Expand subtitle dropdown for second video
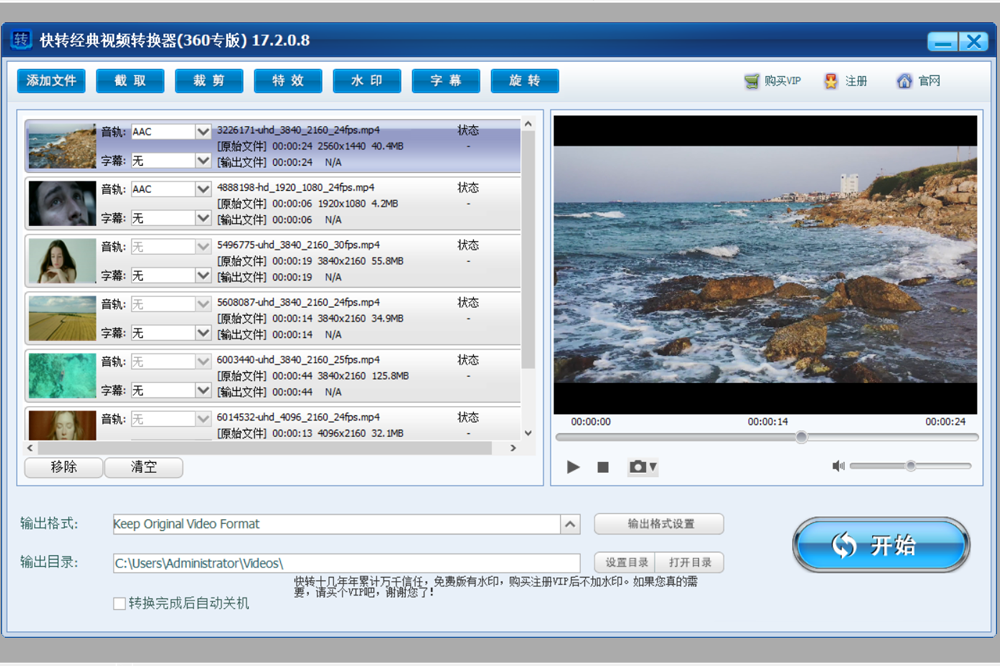Image resolution: width=1000 pixels, height=666 pixels. point(203,218)
